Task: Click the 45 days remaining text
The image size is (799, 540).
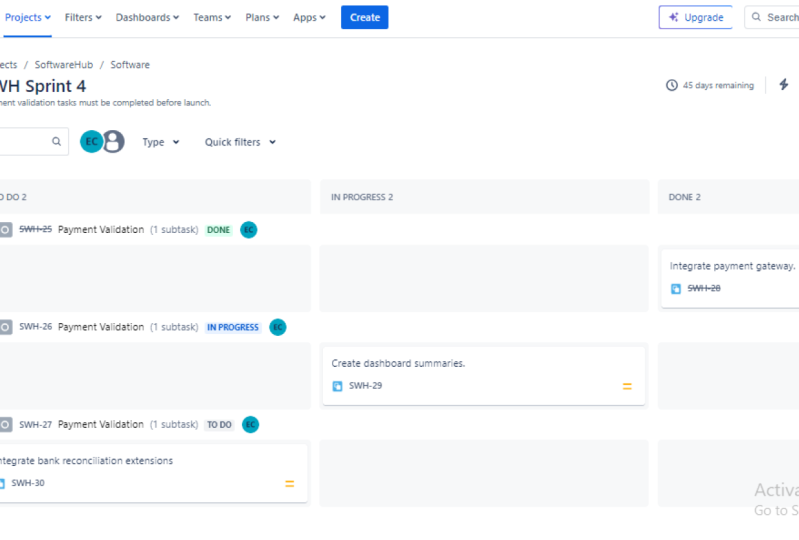Action: point(718,85)
